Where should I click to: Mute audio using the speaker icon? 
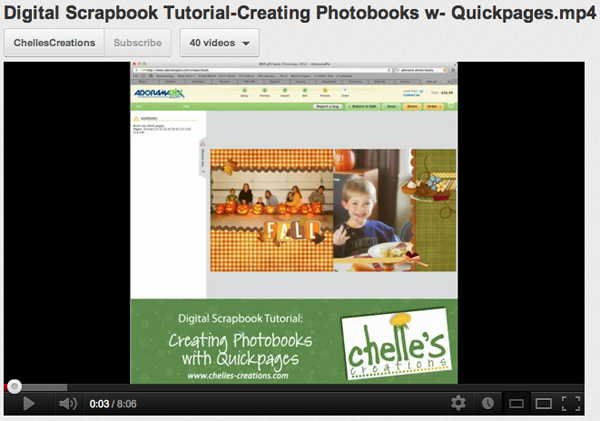point(68,403)
